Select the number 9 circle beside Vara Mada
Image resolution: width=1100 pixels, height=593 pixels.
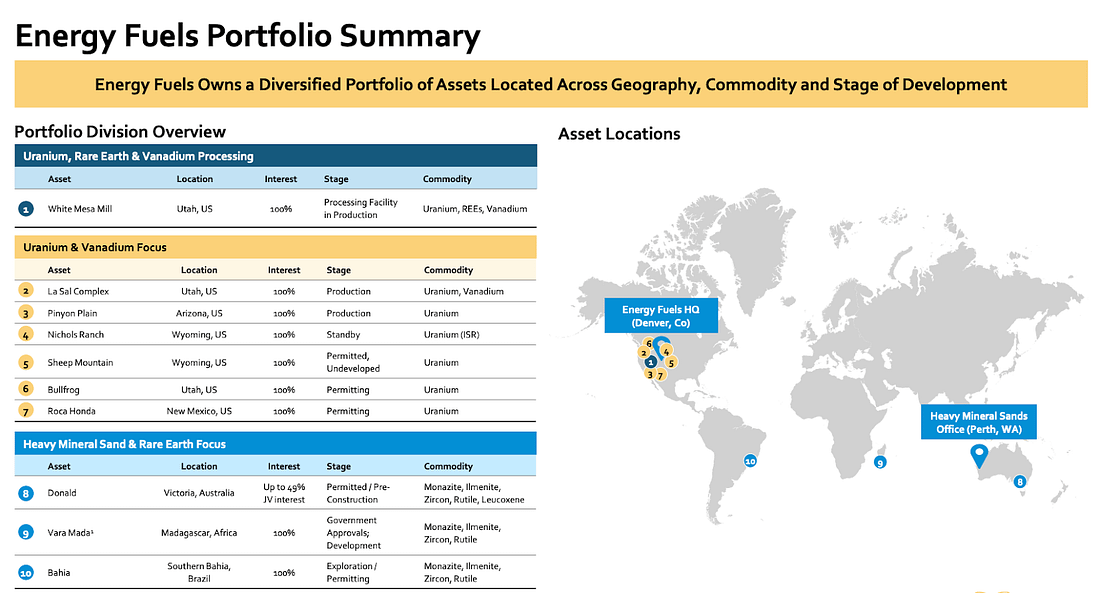[x=26, y=533]
